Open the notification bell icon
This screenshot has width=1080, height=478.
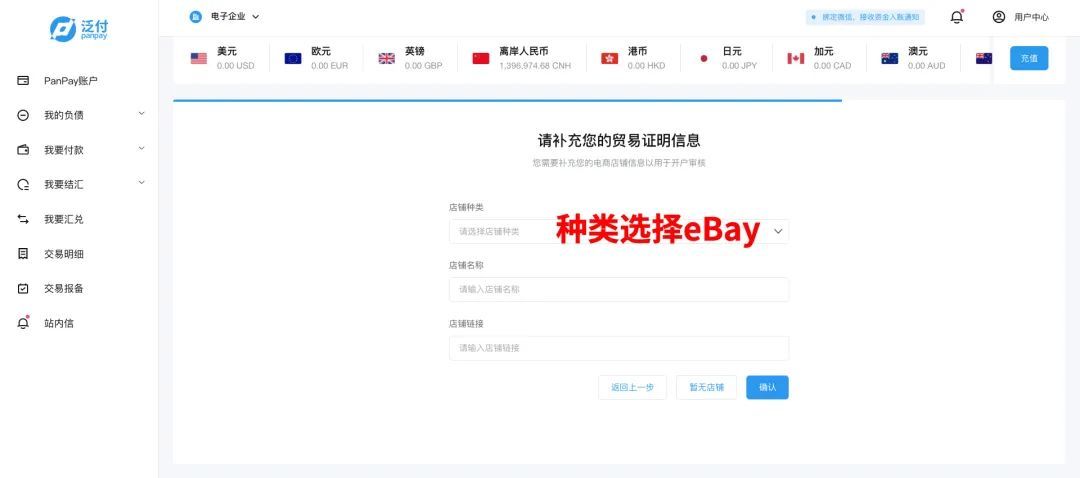957,17
